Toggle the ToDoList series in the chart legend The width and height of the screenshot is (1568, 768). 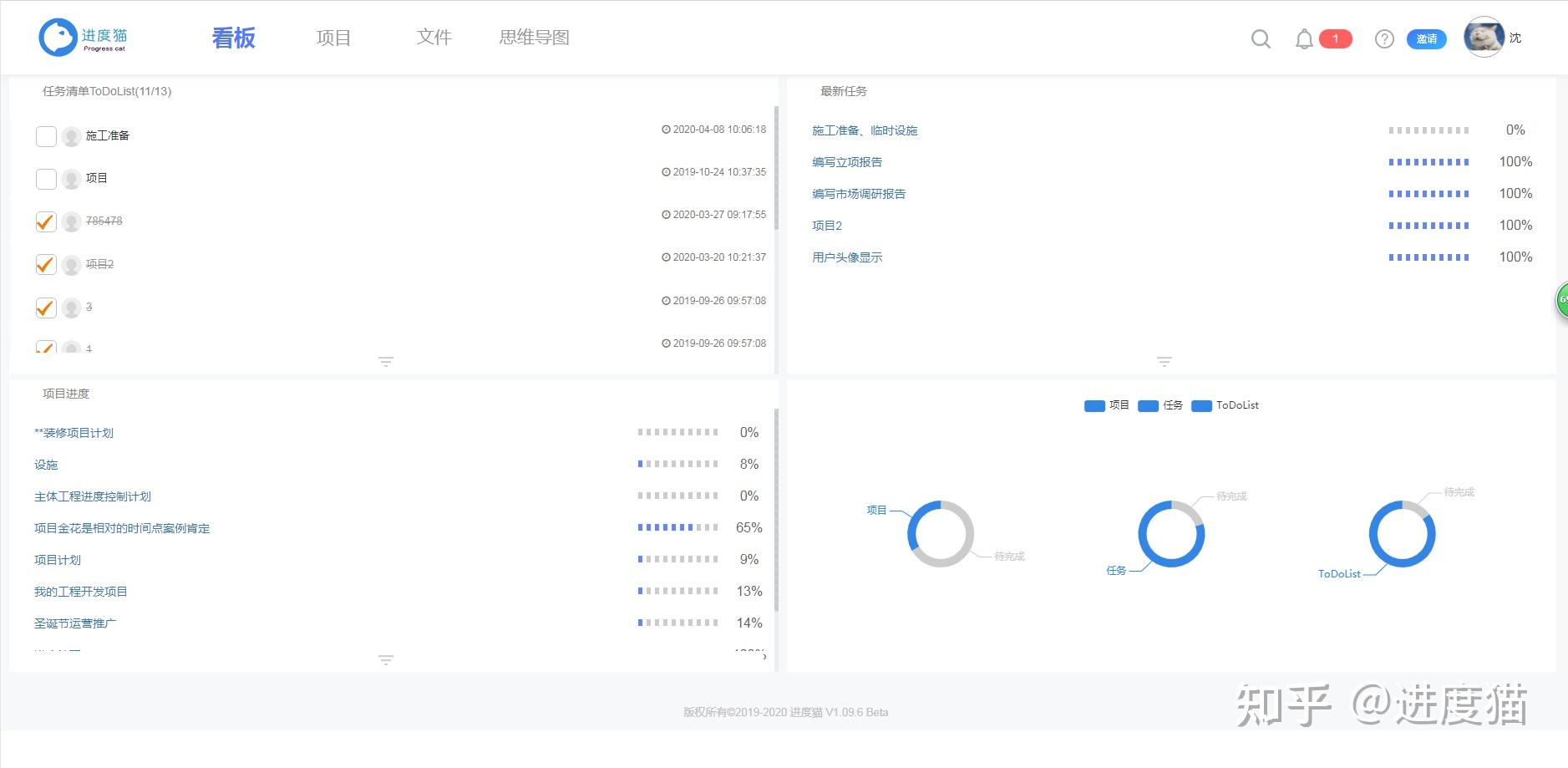pos(1225,405)
